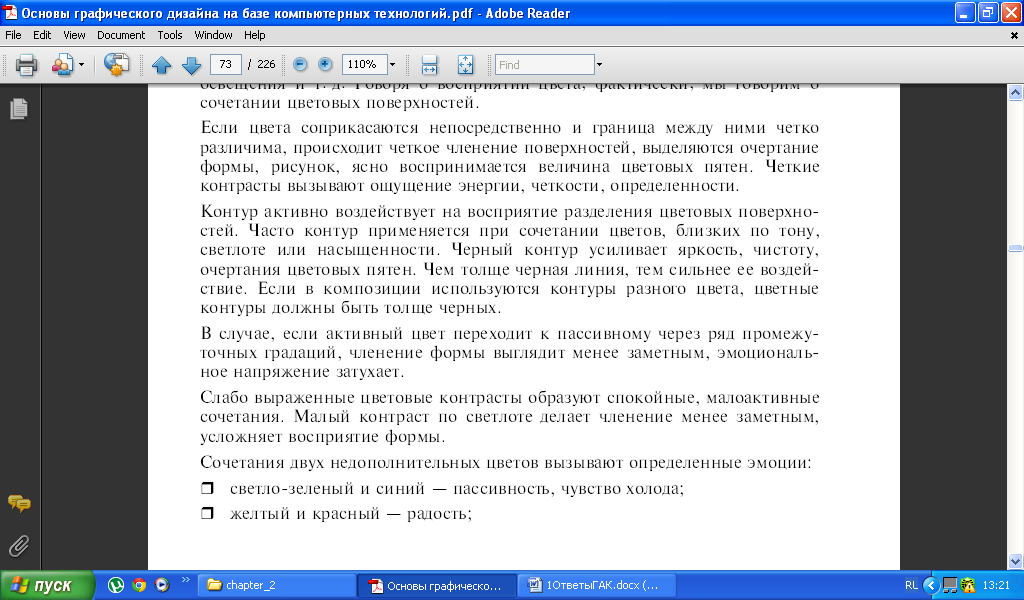Click the word 'Контур' starting the paragraph

pos(230,212)
